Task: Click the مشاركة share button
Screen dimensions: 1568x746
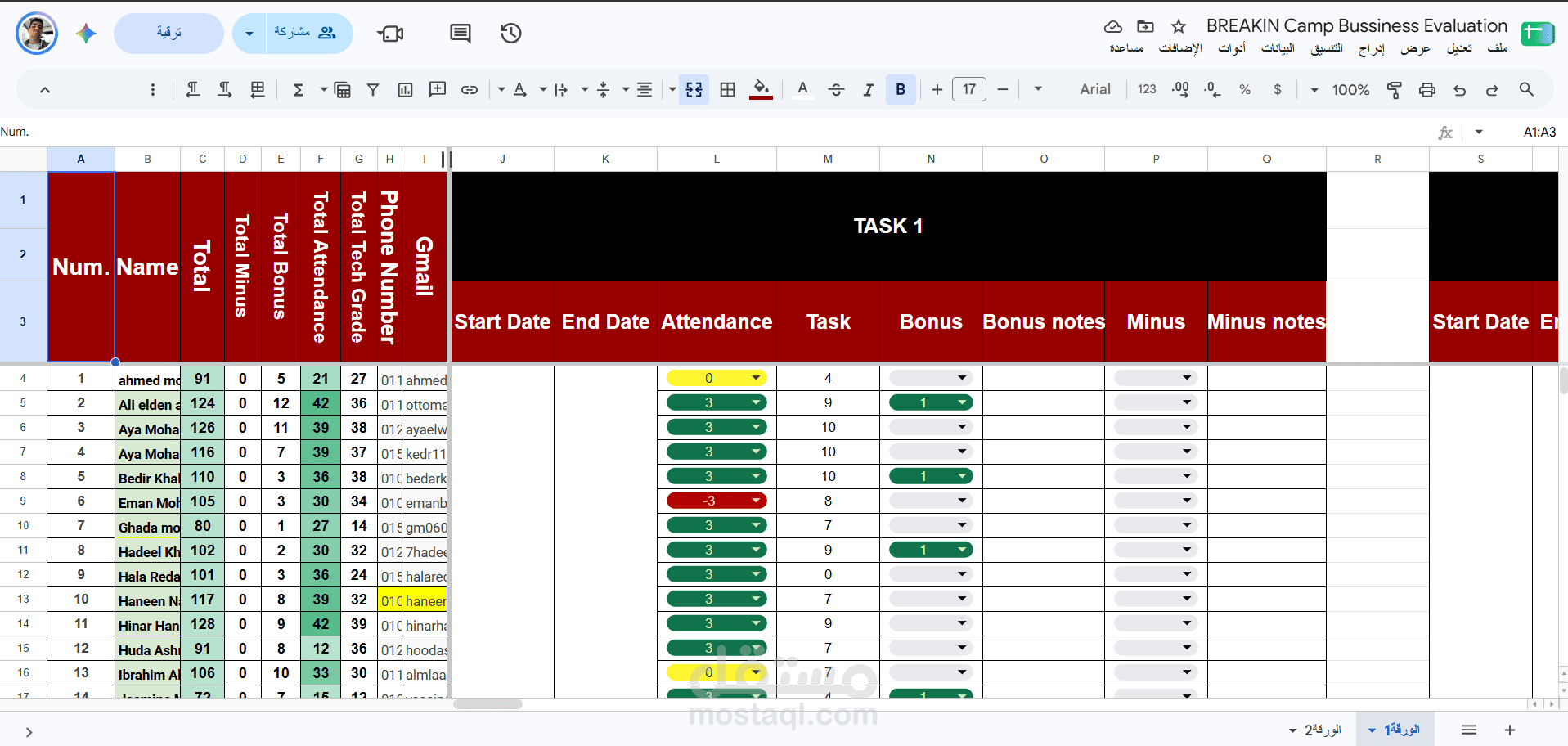Action: coord(309,33)
